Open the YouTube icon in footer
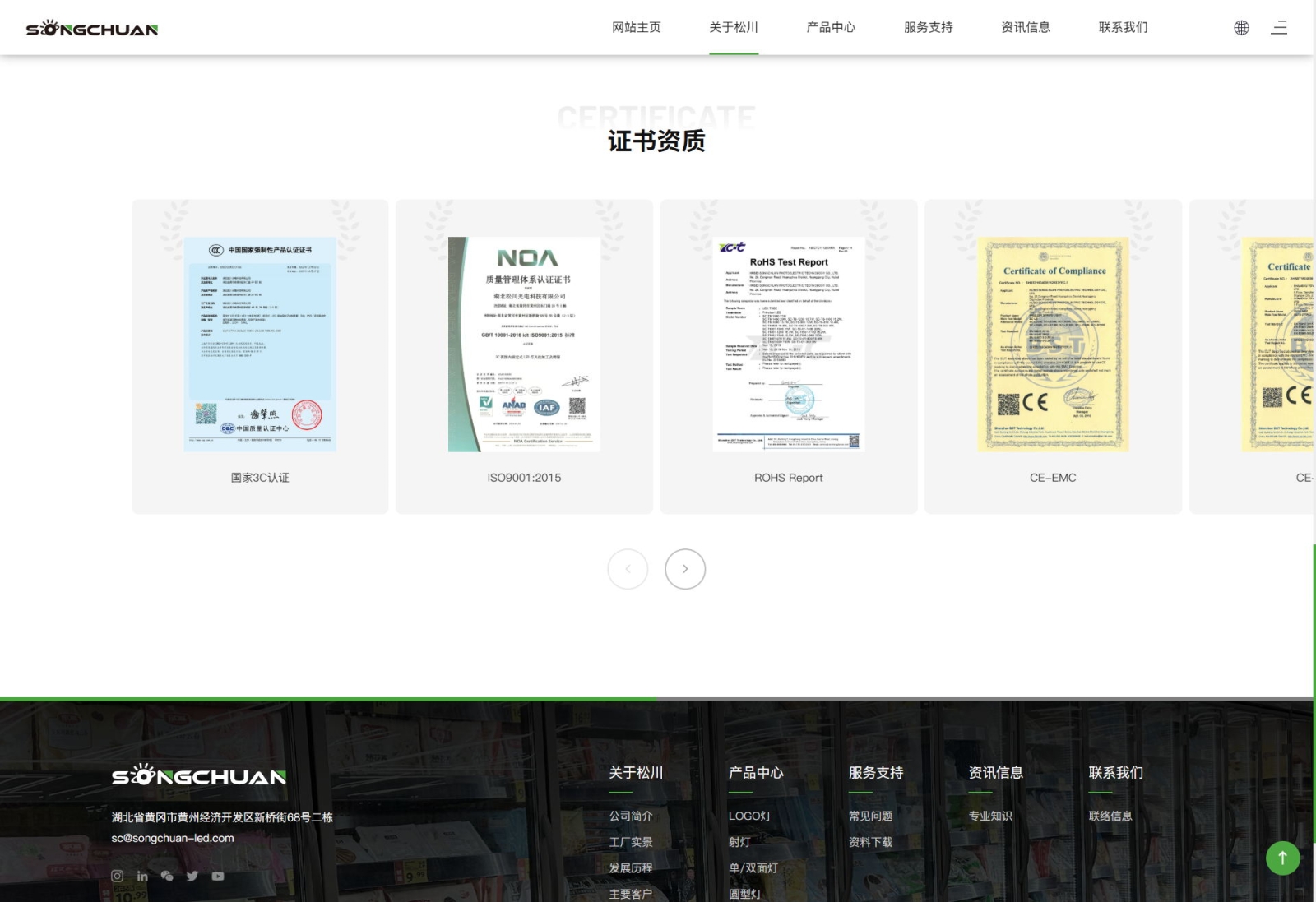Image resolution: width=1316 pixels, height=902 pixels. coord(218,877)
